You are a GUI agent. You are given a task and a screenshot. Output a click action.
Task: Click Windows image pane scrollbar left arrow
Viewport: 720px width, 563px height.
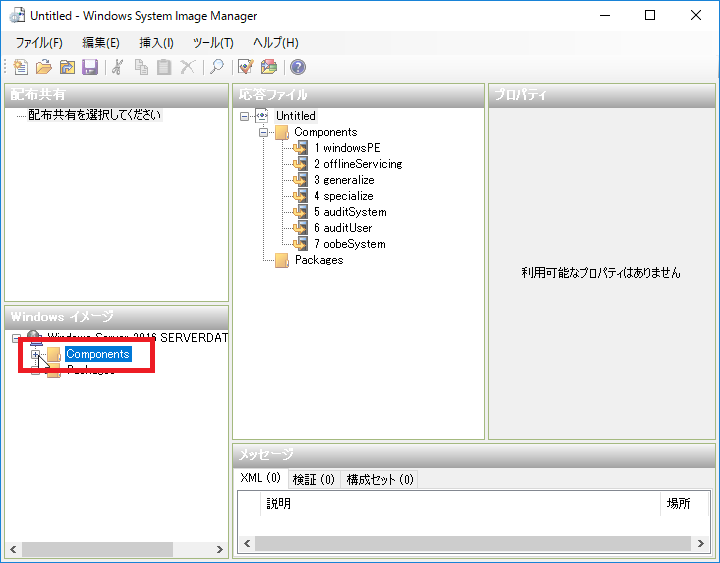click(13, 549)
